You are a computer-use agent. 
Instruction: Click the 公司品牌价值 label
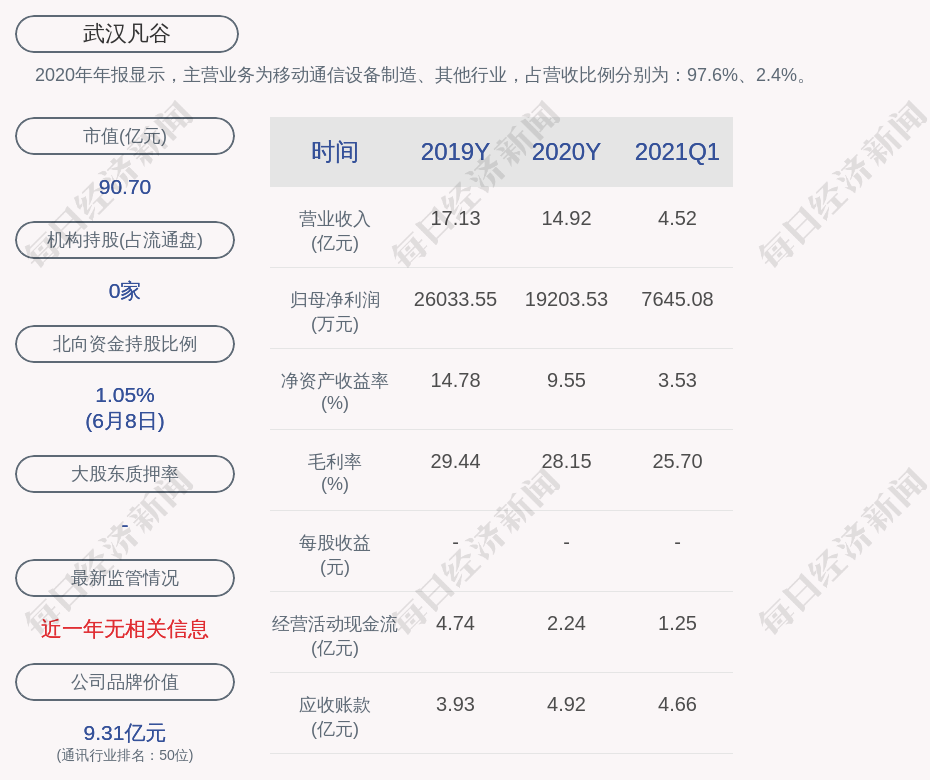pos(125,682)
